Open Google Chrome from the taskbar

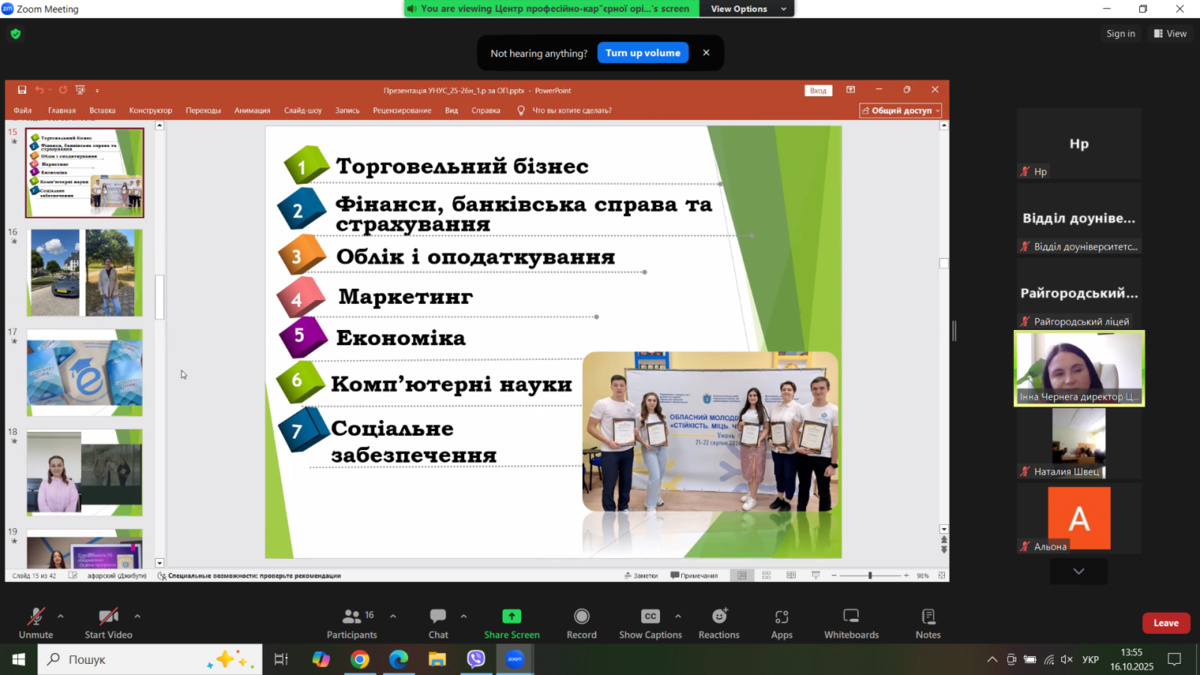click(x=359, y=659)
